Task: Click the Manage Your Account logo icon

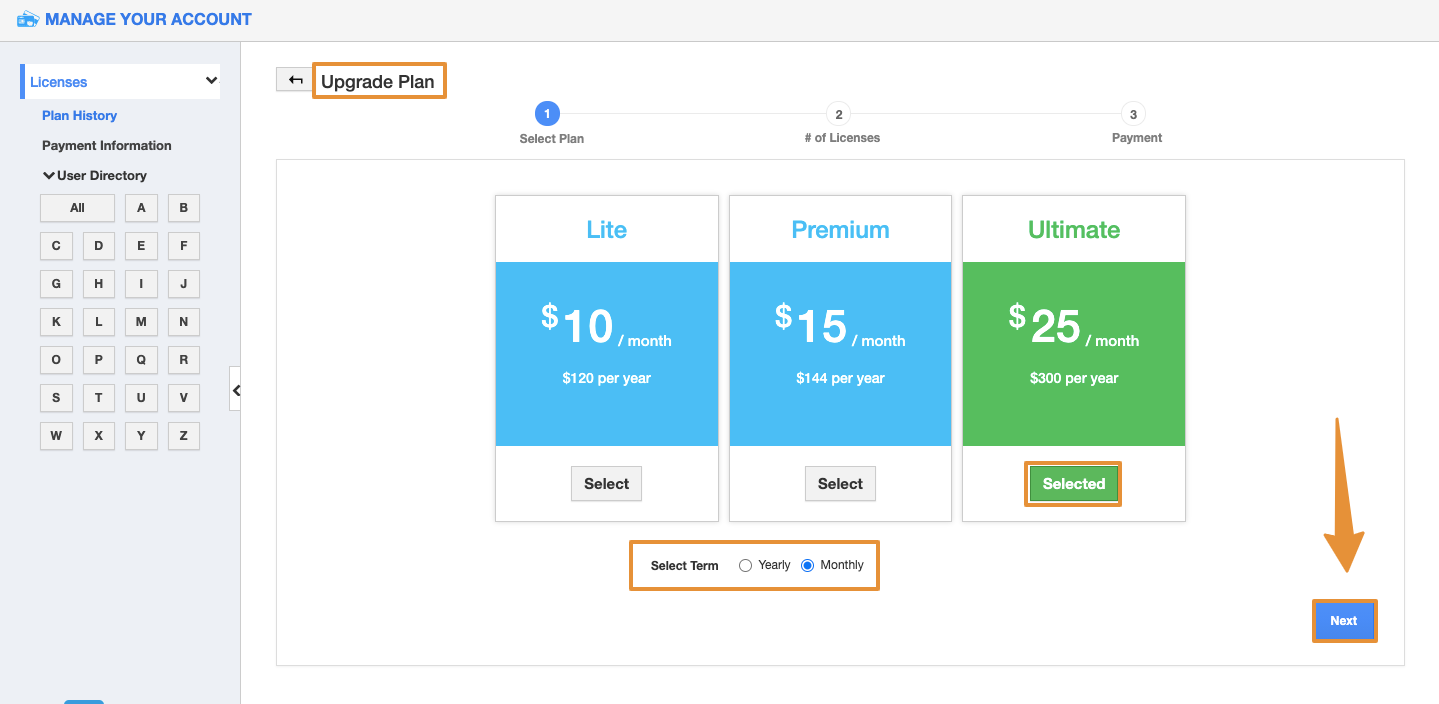Action: tap(28, 19)
